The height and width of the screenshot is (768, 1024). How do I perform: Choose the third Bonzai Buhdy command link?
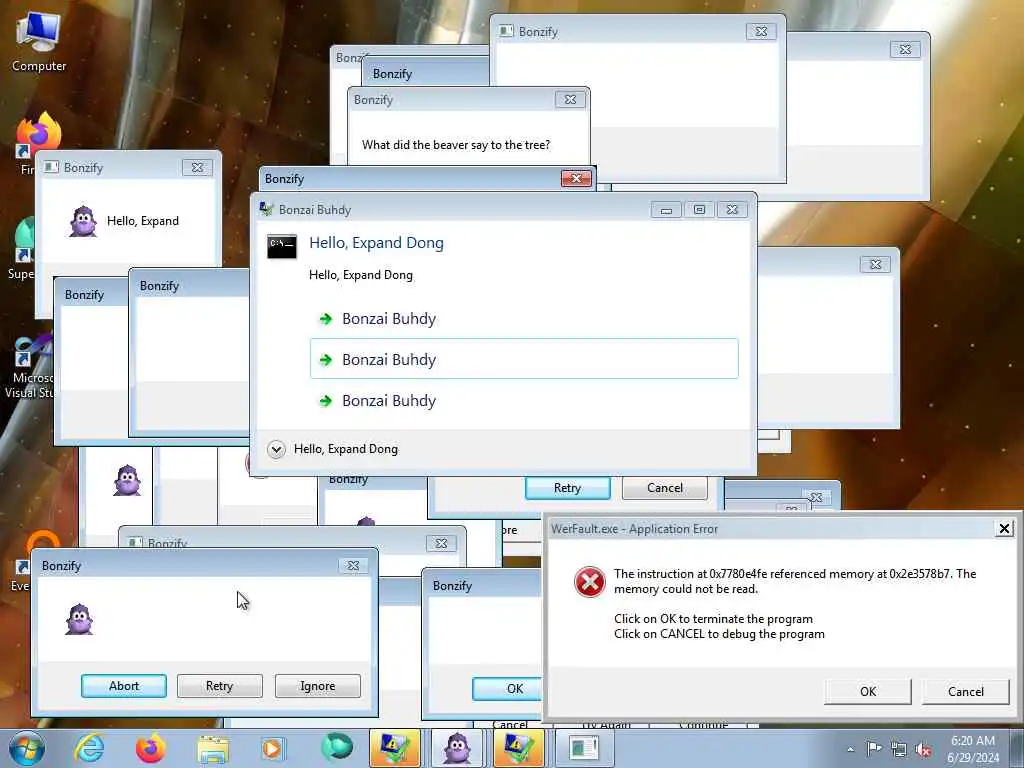click(524, 400)
